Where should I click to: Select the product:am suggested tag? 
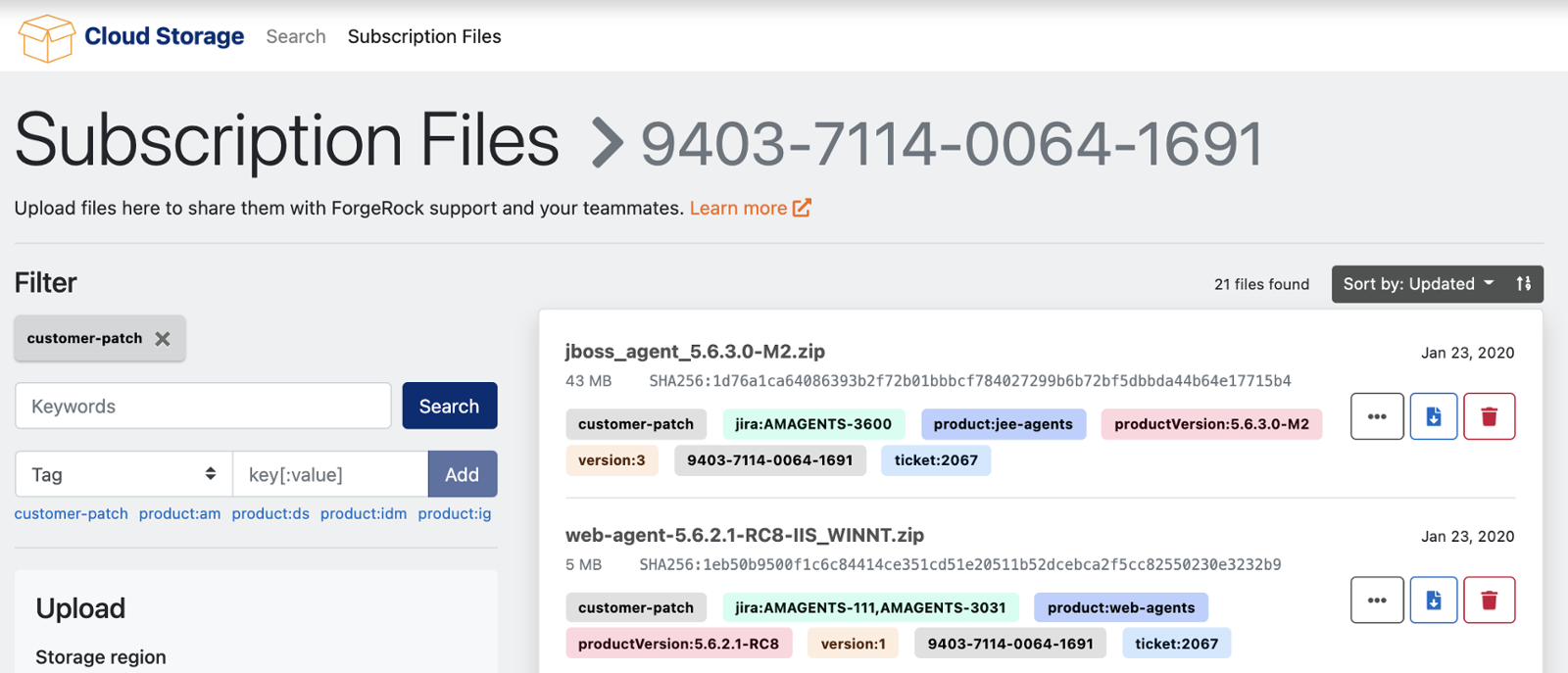[x=179, y=513]
